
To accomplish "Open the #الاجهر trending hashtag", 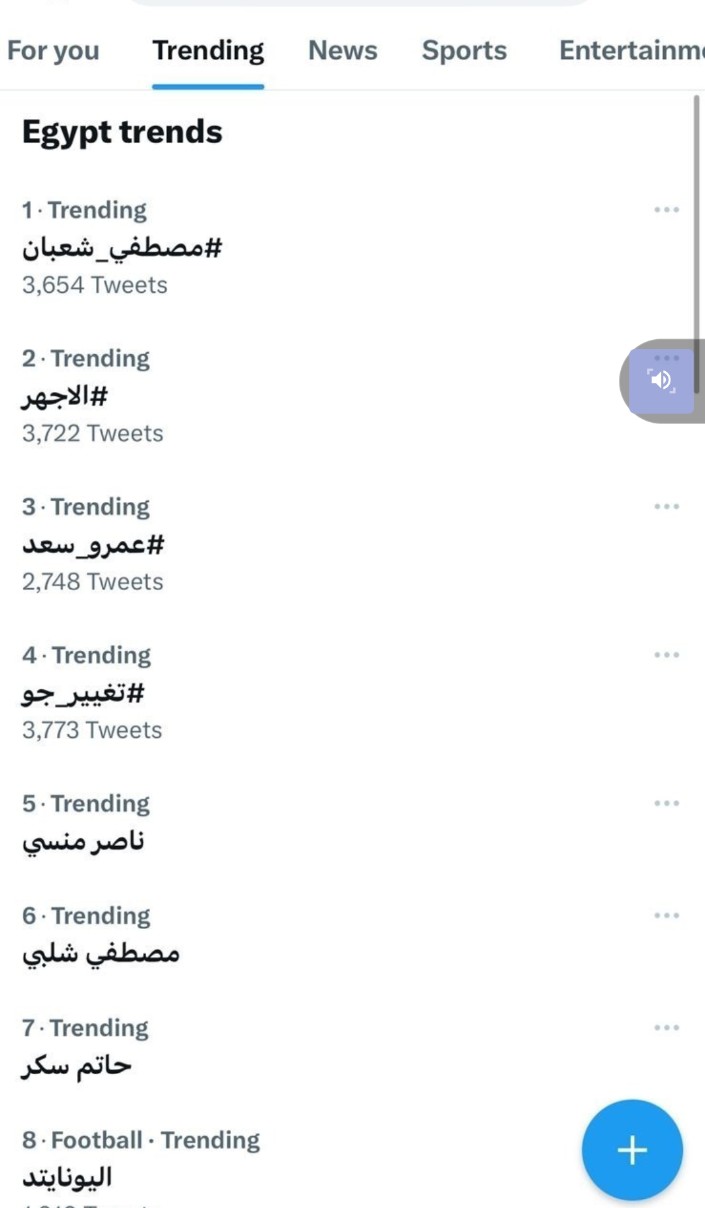I will click(x=64, y=397).
